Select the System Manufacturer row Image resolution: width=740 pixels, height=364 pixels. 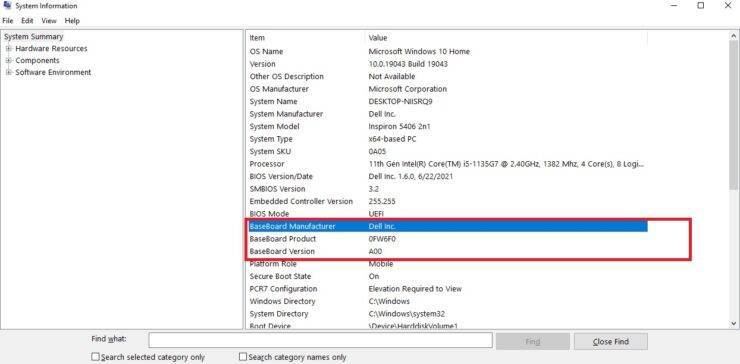[447, 114]
